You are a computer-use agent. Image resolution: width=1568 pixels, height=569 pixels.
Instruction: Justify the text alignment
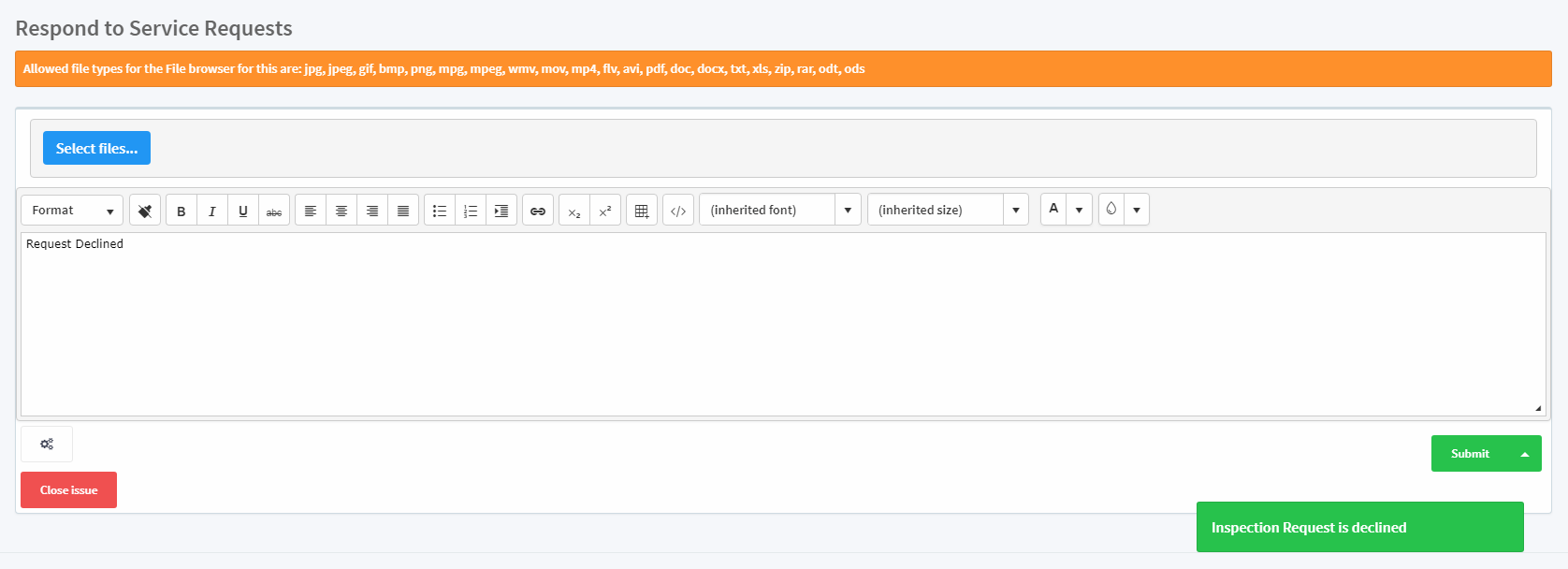(x=403, y=211)
